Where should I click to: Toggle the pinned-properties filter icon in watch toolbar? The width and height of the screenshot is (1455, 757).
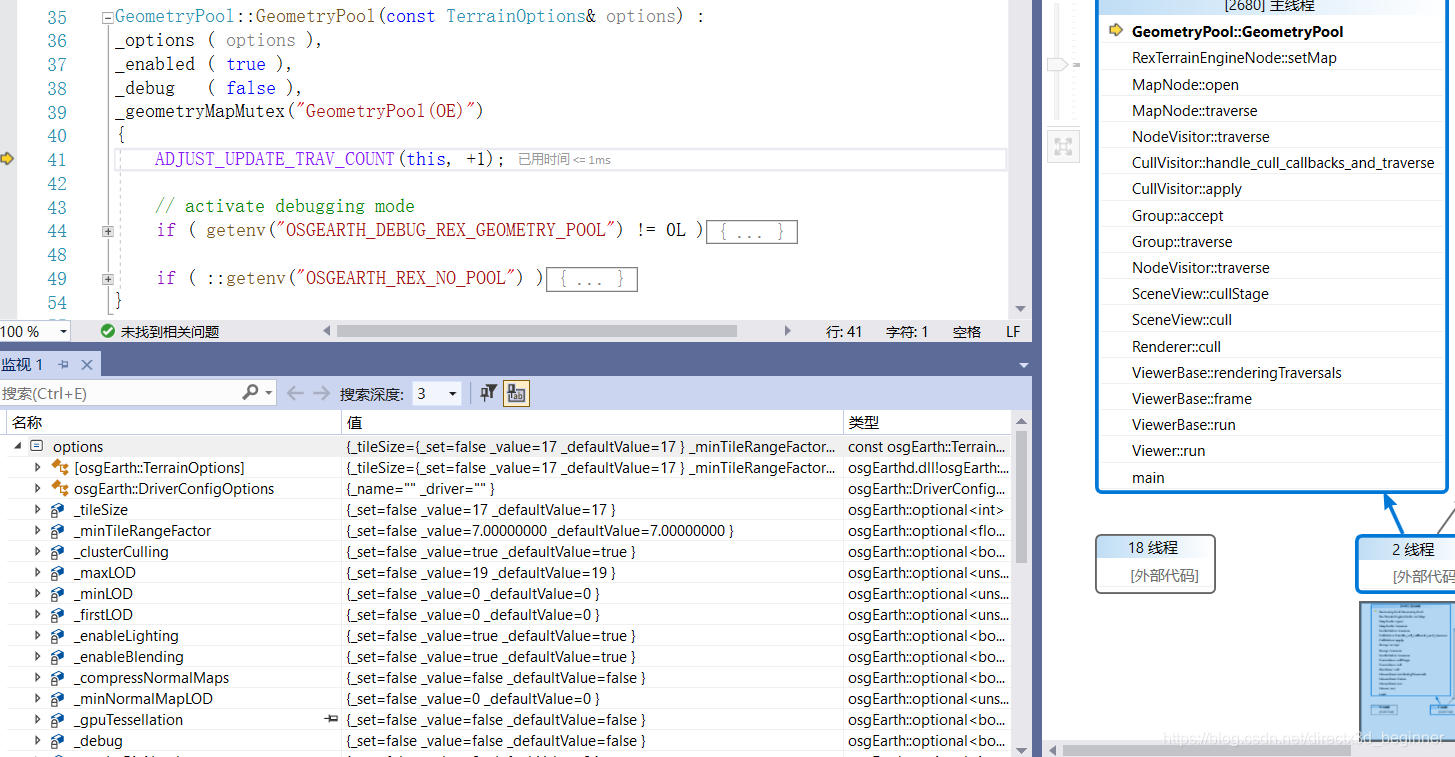point(488,394)
